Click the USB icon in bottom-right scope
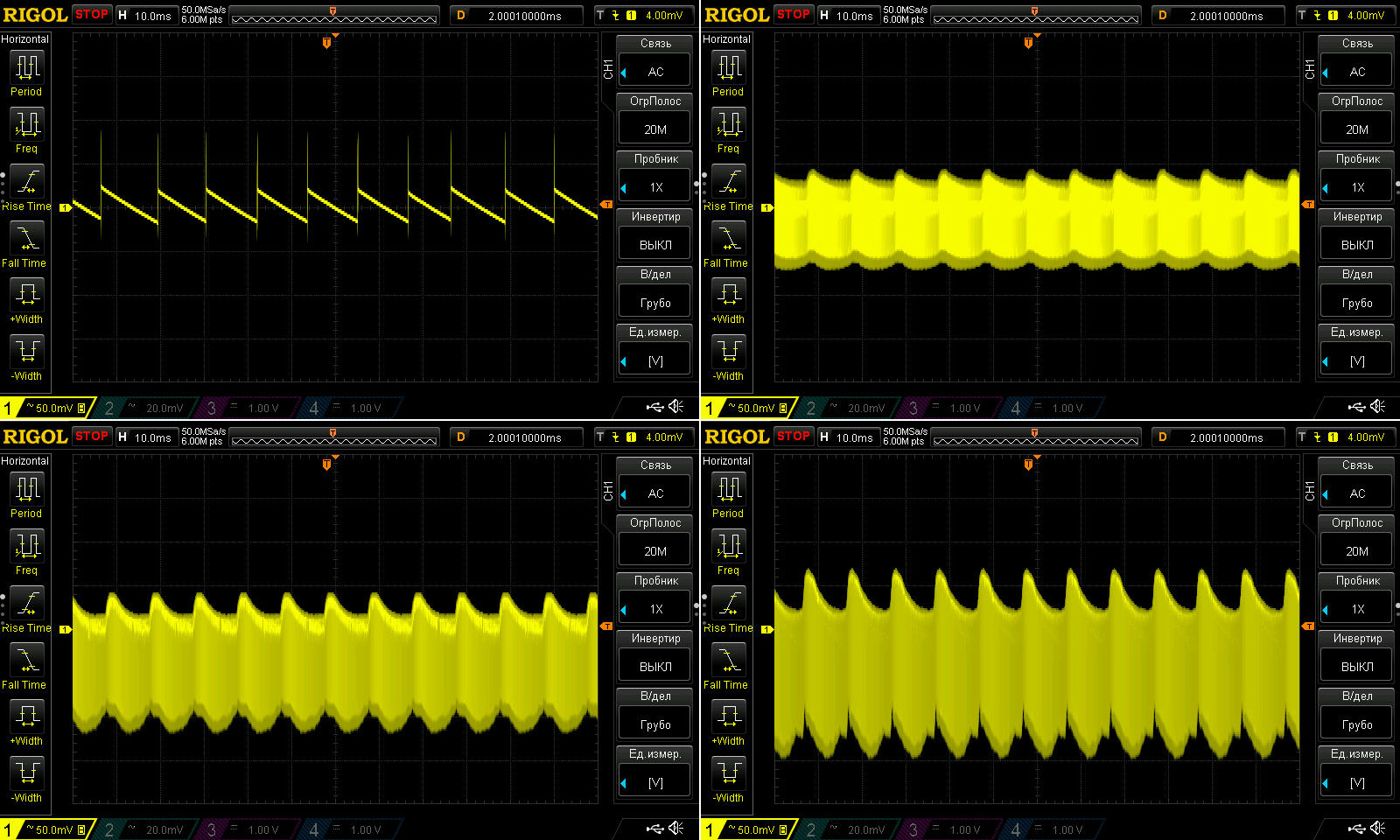The height and width of the screenshot is (840, 1400). click(x=1356, y=828)
